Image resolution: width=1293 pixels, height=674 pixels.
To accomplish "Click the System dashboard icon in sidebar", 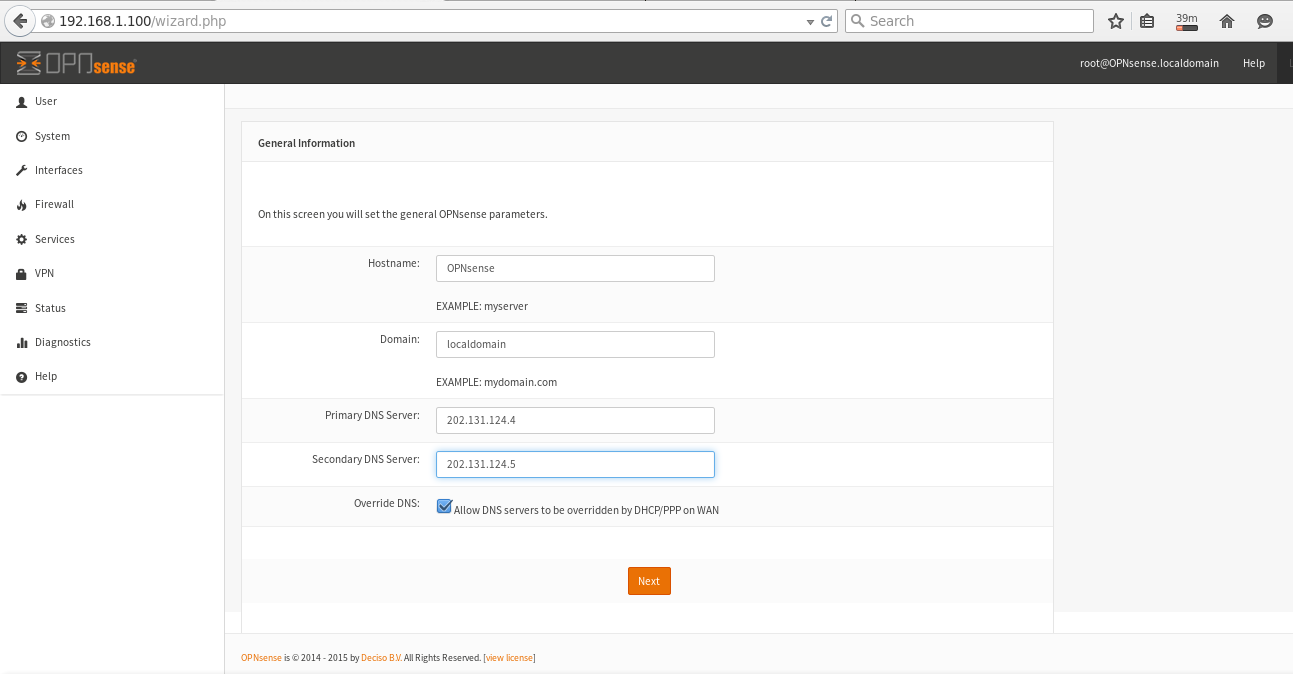I will point(21,136).
